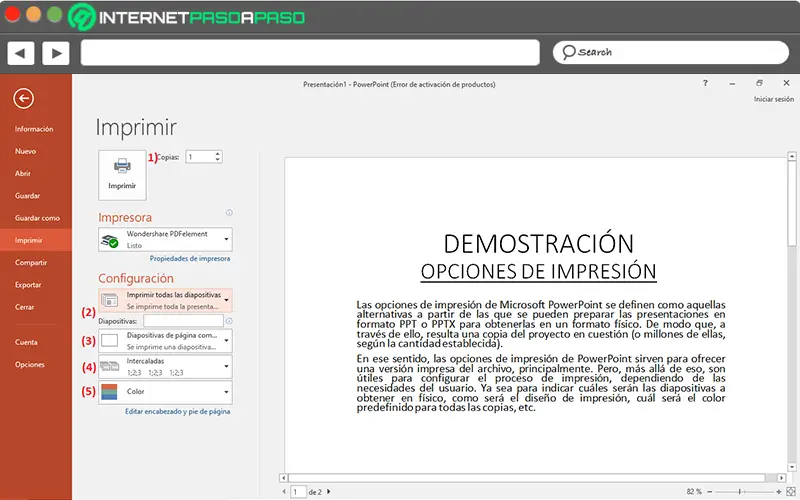Select Abrir in the sidebar
Screen dimensions: 800x500
(x=23, y=173)
